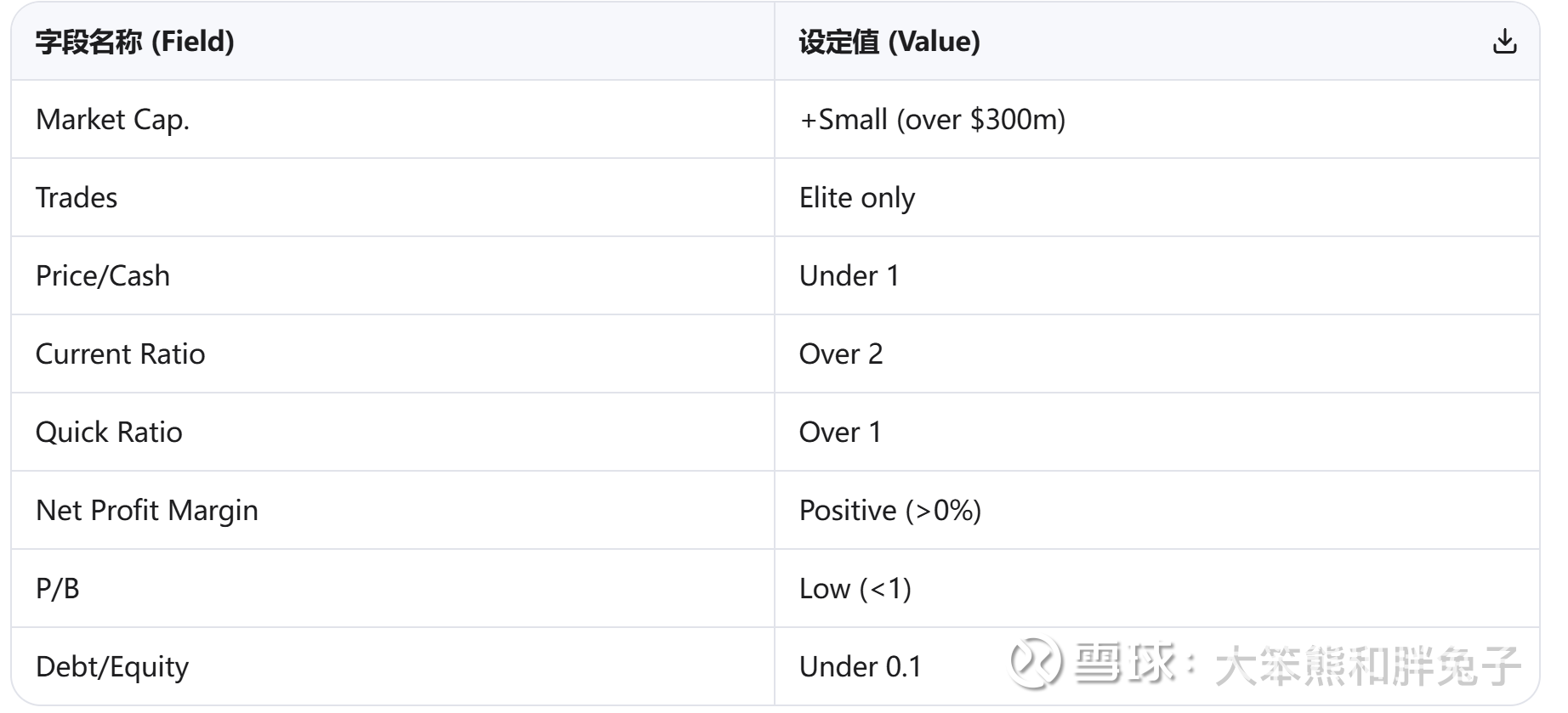
Task: Select the Market Cap. field cell
Action: (x=112, y=120)
